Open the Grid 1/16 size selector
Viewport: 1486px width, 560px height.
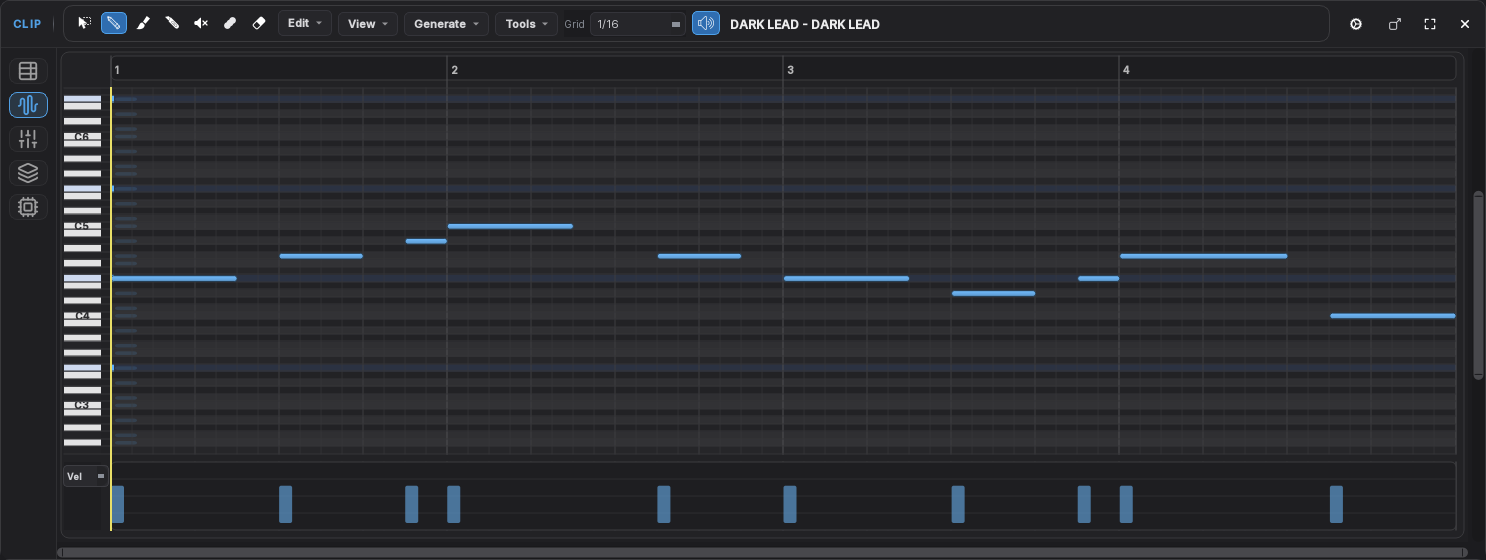[x=638, y=24]
